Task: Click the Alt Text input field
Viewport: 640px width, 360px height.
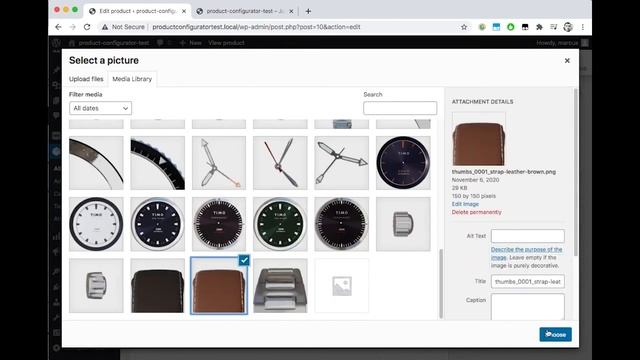Action: (528, 236)
